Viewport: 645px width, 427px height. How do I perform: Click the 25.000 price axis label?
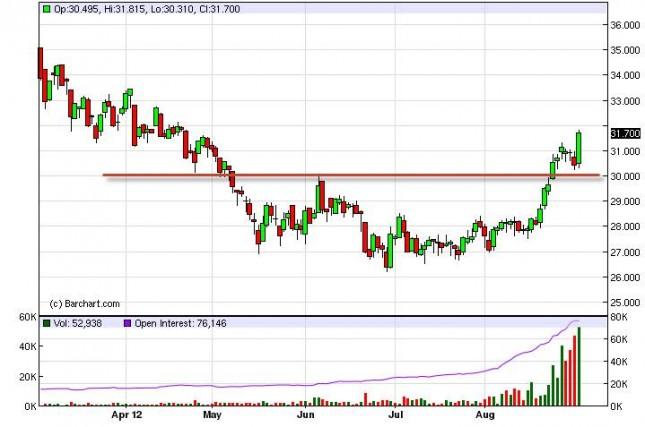point(625,302)
